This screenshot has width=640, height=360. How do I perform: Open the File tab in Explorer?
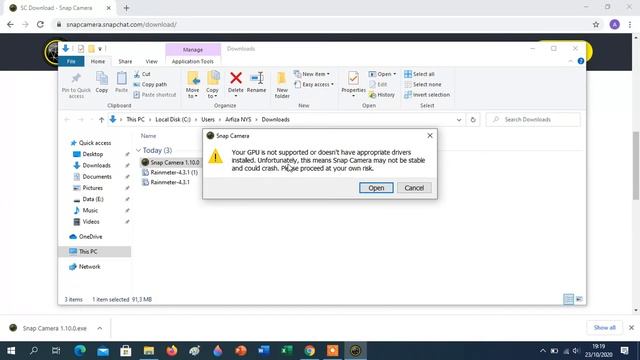pyautogui.click(x=71, y=61)
